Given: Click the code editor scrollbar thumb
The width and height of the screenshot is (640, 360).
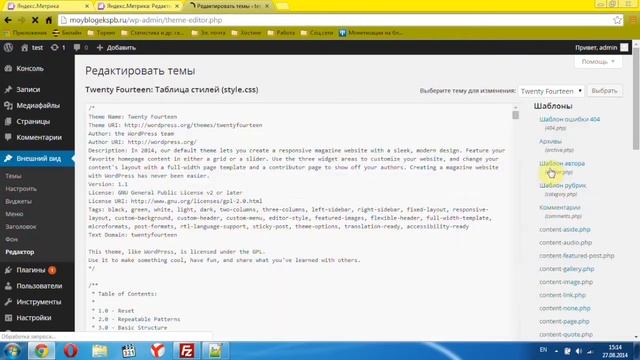Looking at the screenshot, I should (x=516, y=115).
